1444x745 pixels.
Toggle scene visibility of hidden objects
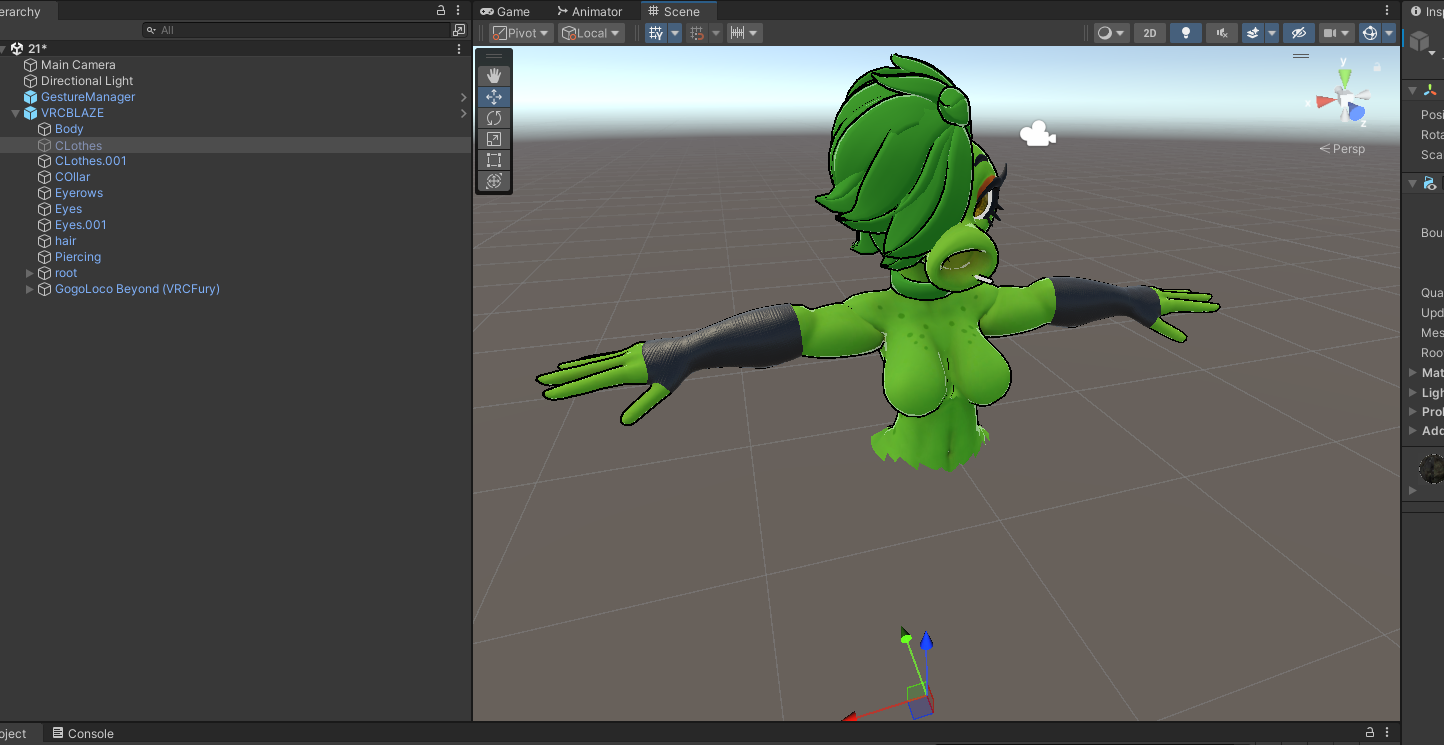[1299, 33]
